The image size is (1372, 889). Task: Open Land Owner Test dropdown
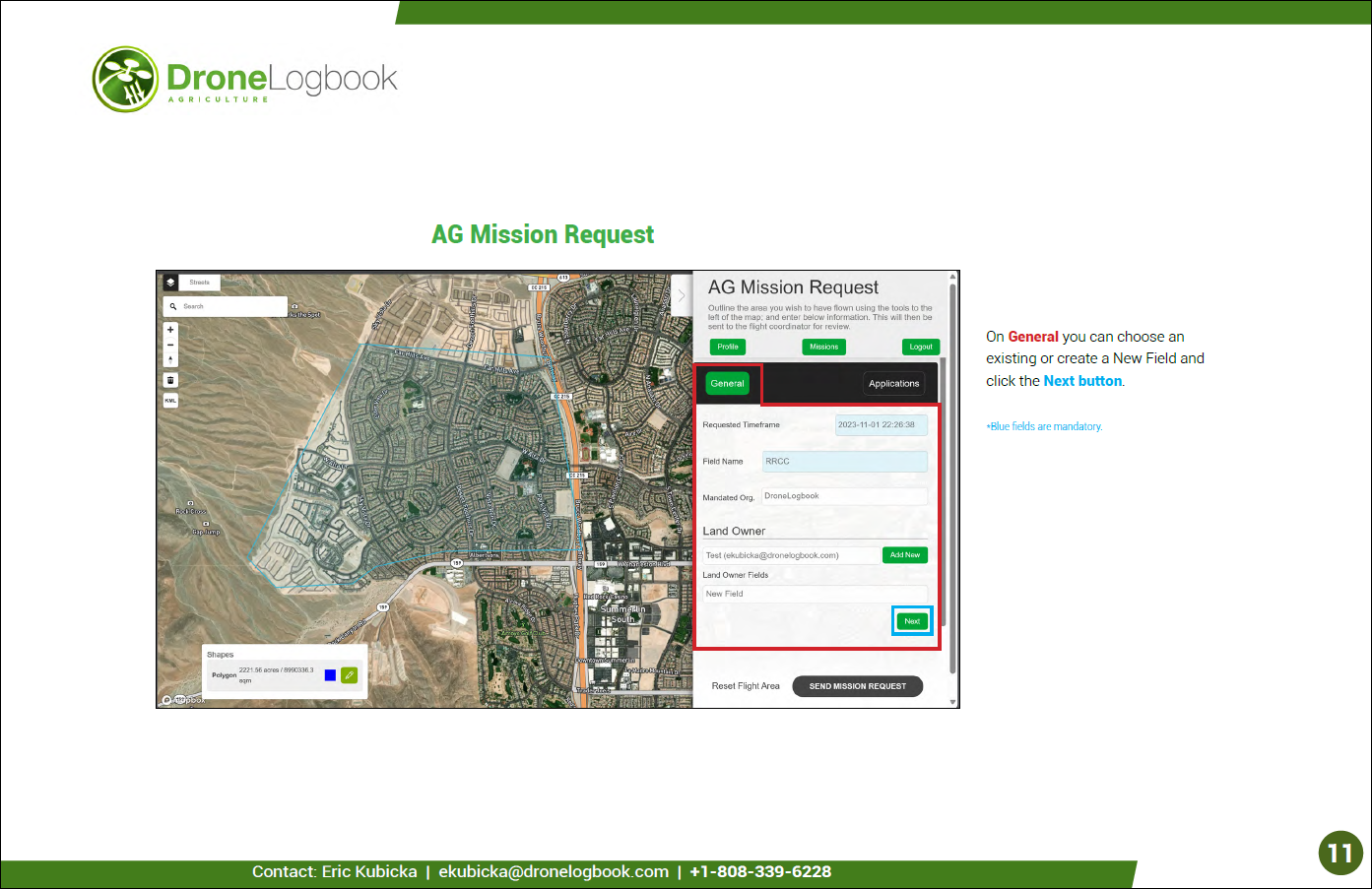click(x=791, y=555)
